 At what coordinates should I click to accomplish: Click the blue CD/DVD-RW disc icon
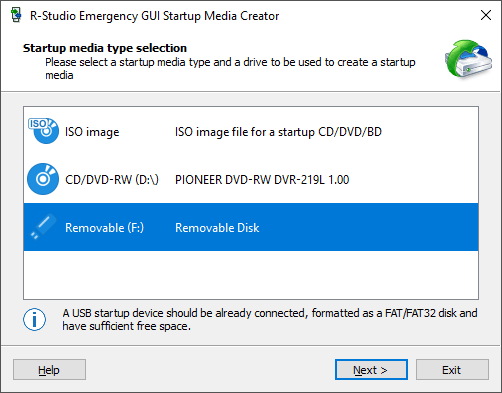(43, 179)
